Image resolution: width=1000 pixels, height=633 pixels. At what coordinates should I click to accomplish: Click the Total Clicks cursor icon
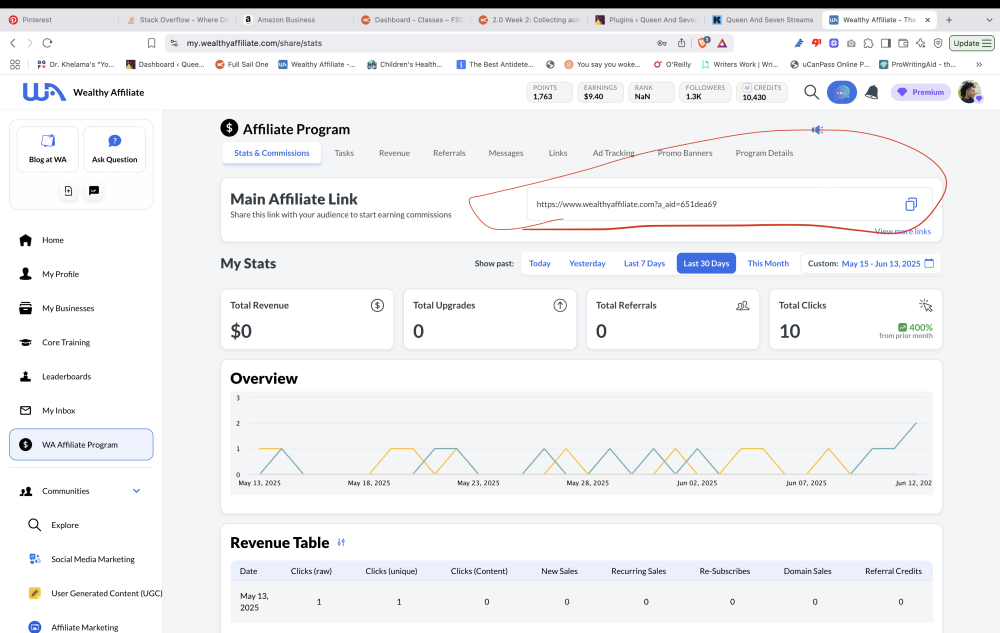pos(925,305)
